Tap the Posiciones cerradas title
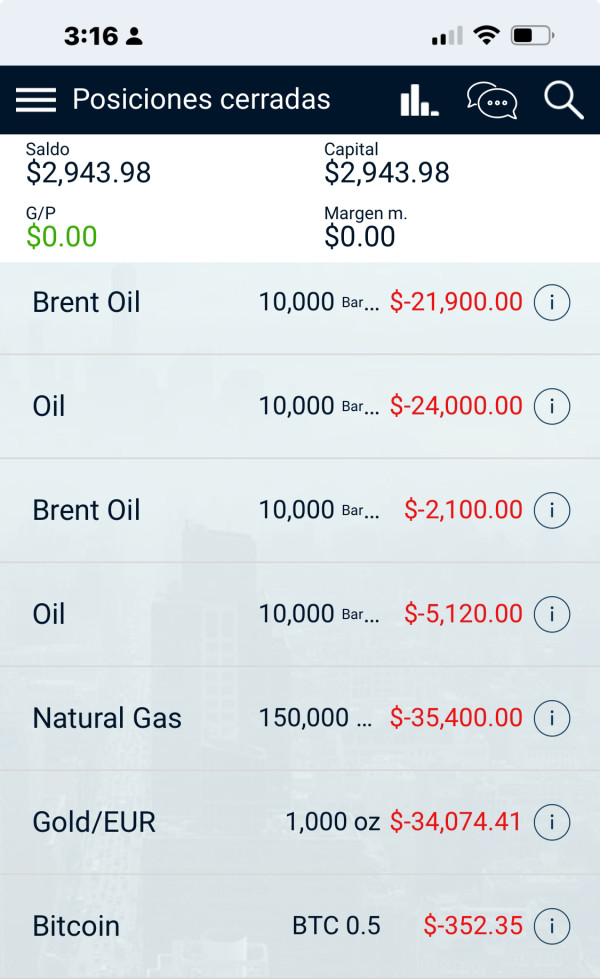The height and width of the screenshot is (979, 600). 201,100
